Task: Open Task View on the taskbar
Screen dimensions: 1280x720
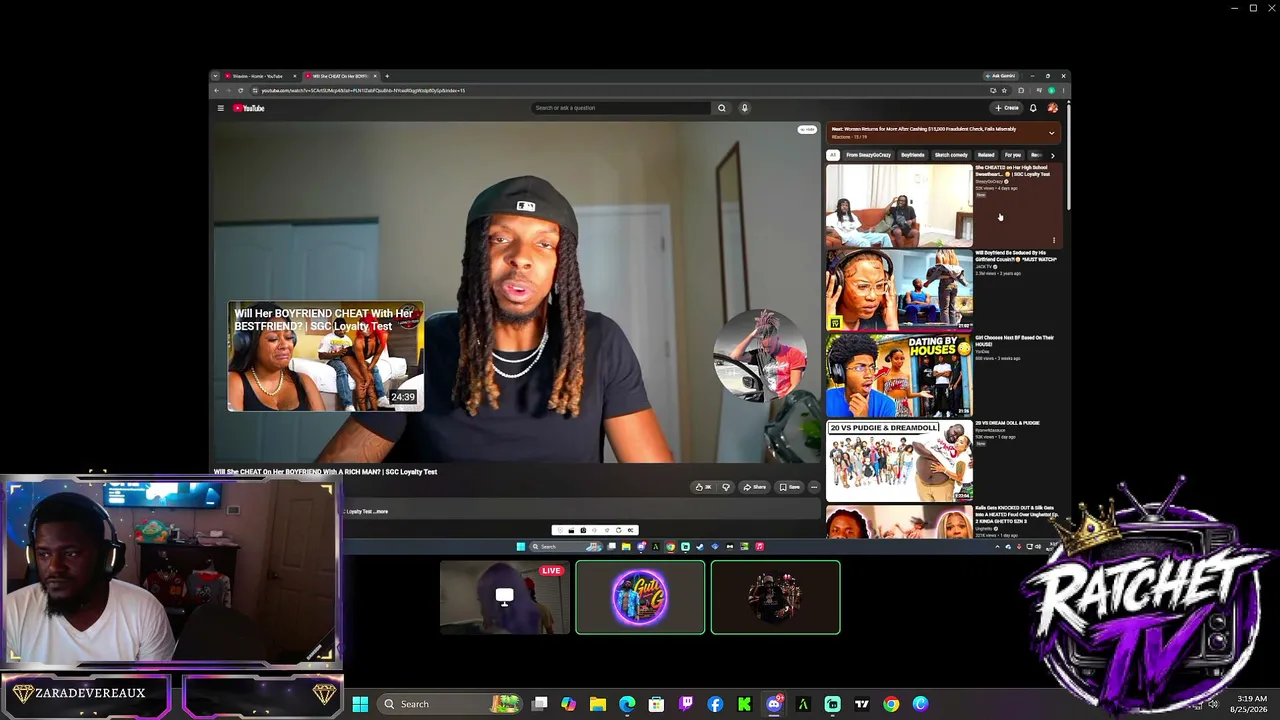Action: 540,704
